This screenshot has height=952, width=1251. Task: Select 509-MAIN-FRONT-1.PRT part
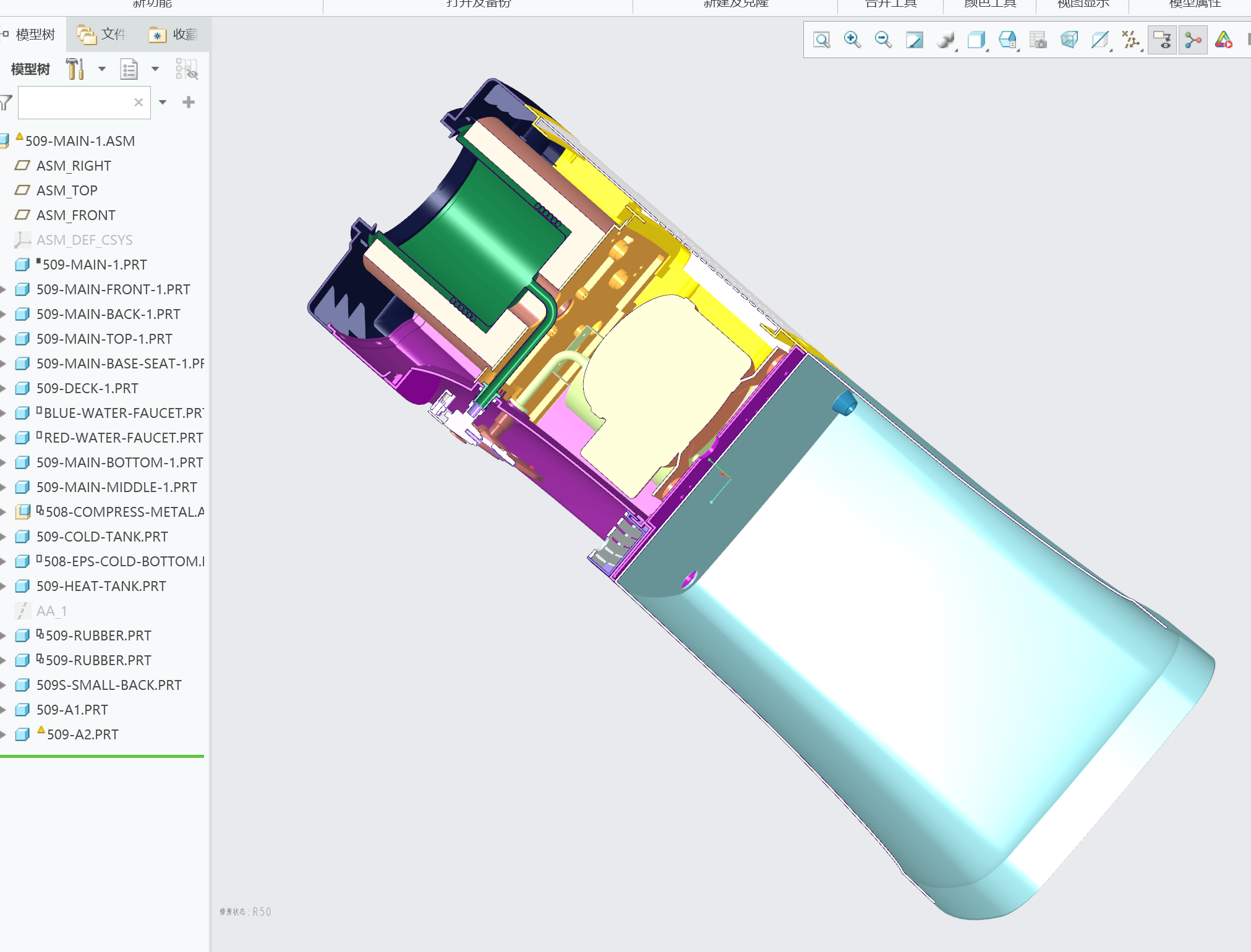pyautogui.click(x=113, y=289)
